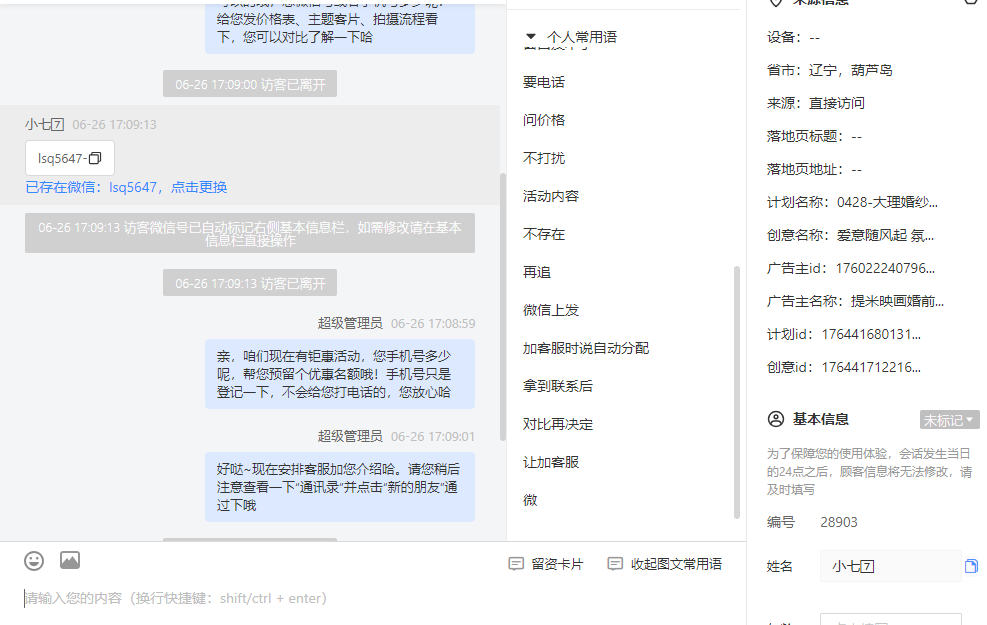Select the quick phrase 不存在

point(544,234)
